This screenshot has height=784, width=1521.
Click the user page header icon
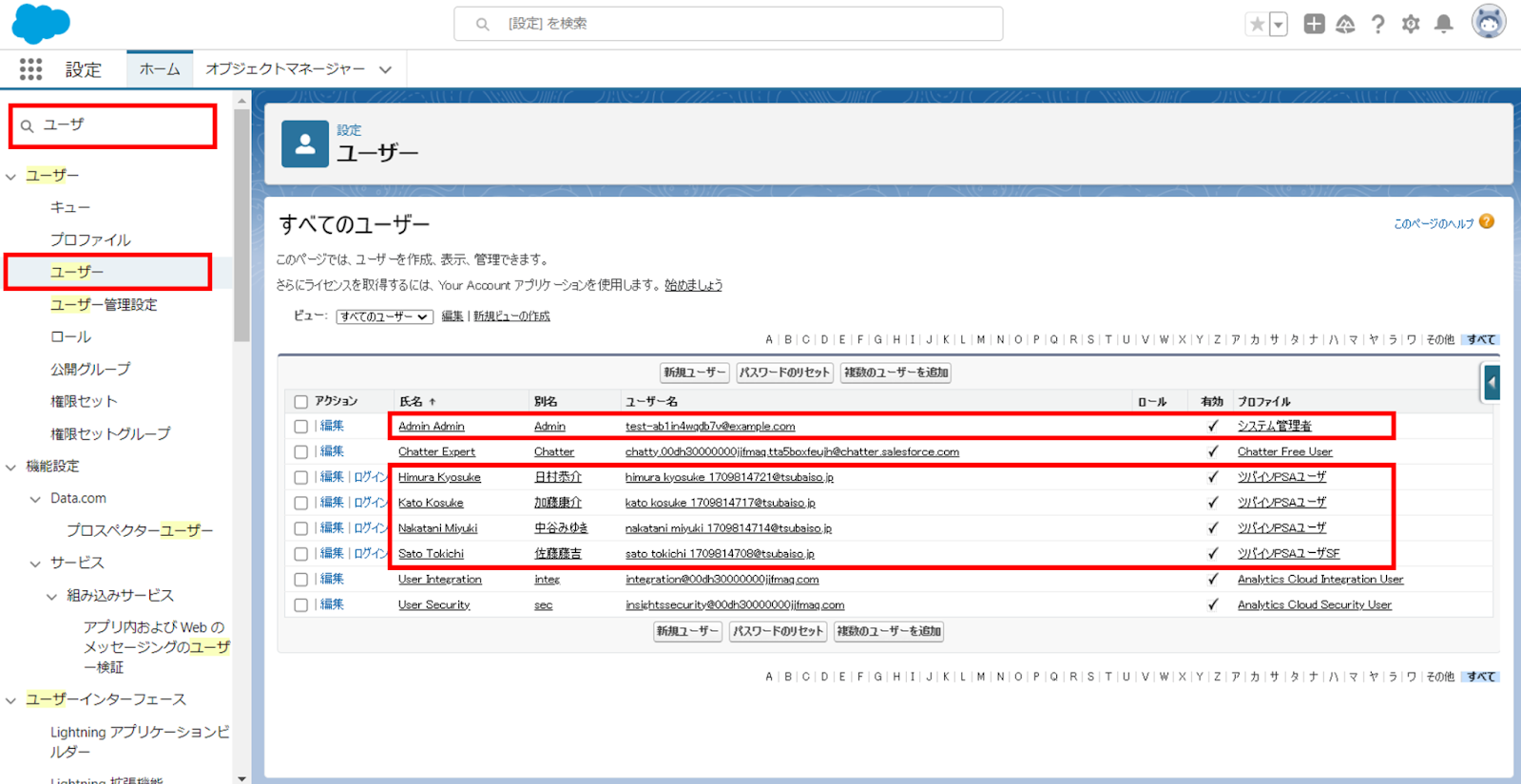click(305, 143)
